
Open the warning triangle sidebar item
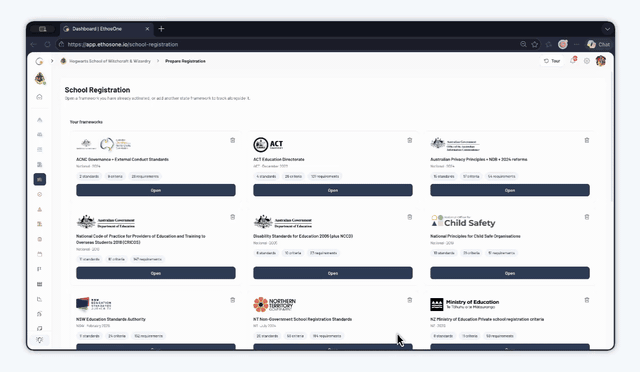[x=40, y=209]
